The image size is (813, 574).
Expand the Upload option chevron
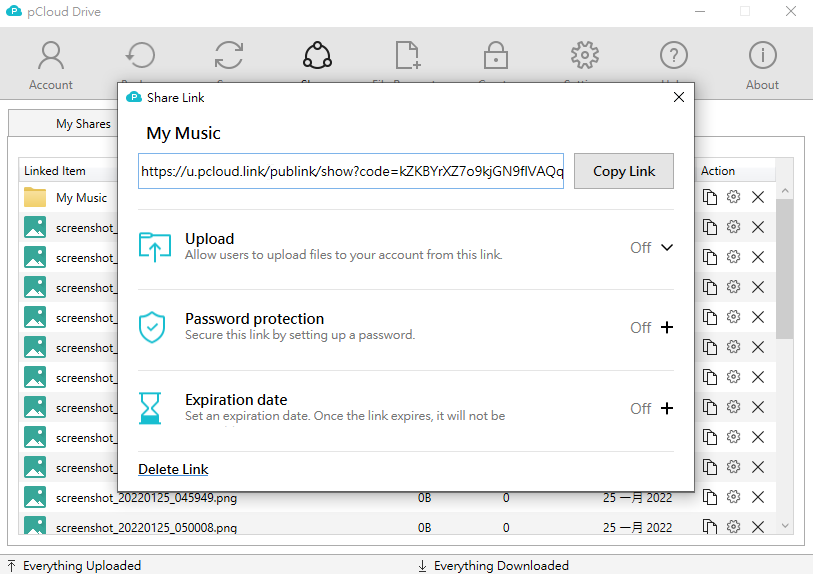(x=667, y=247)
